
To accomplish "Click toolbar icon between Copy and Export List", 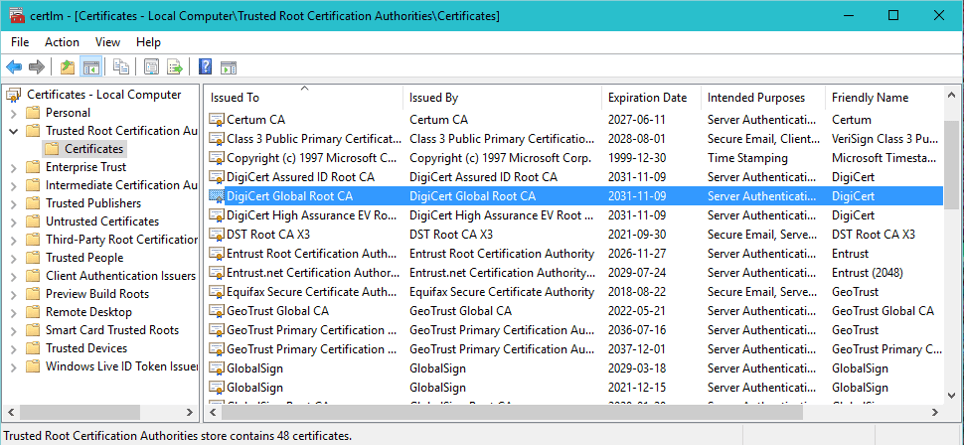I will point(151,67).
